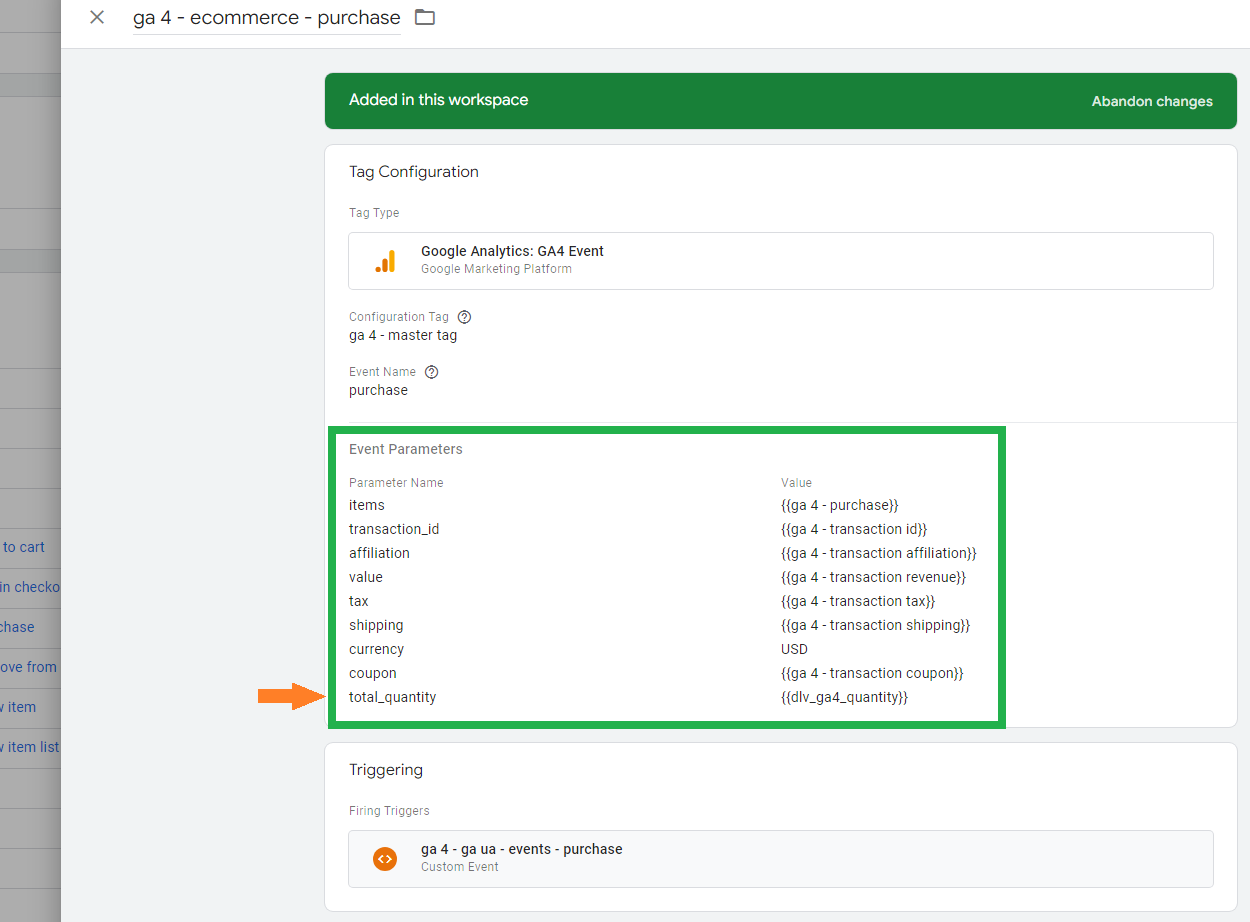Open help icon beside Event Name
This screenshot has width=1250, height=922.
(x=432, y=372)
